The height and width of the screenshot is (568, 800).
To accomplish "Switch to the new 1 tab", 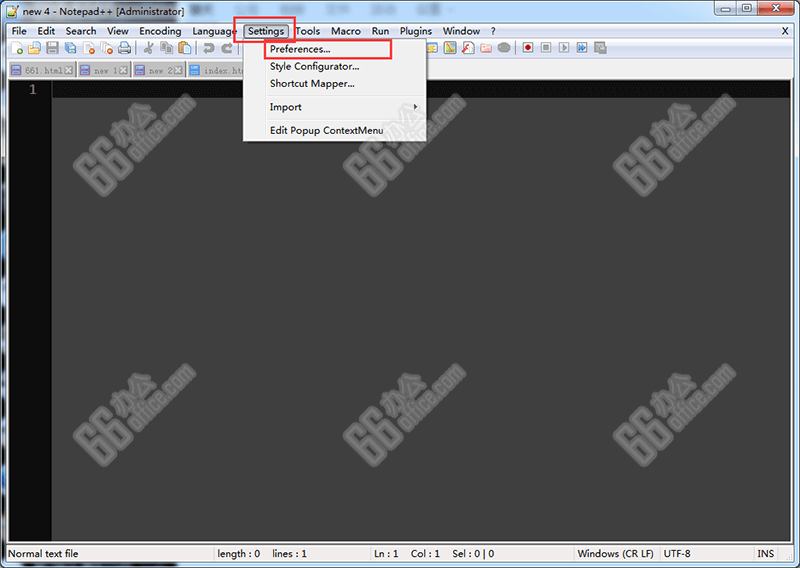I will coord(104,70).
